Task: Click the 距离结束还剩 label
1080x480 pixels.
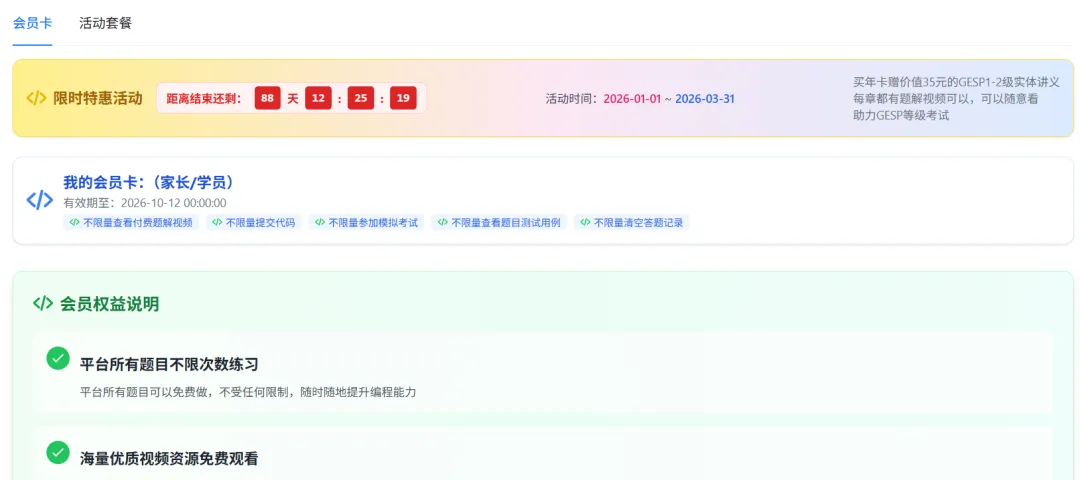Action: pyautogui.click(x=204, y=98)
